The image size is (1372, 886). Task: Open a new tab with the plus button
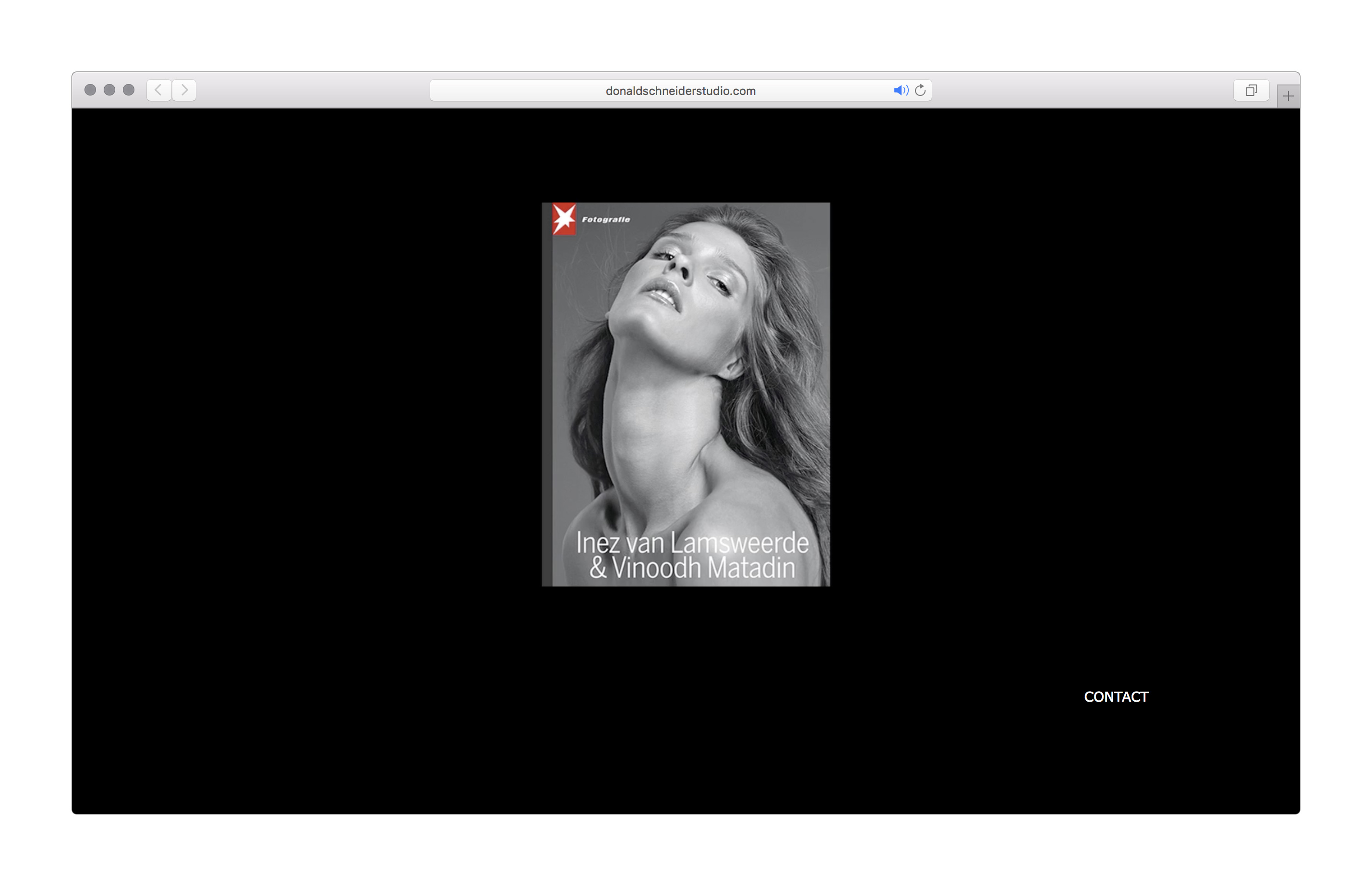coord(1288,96)
